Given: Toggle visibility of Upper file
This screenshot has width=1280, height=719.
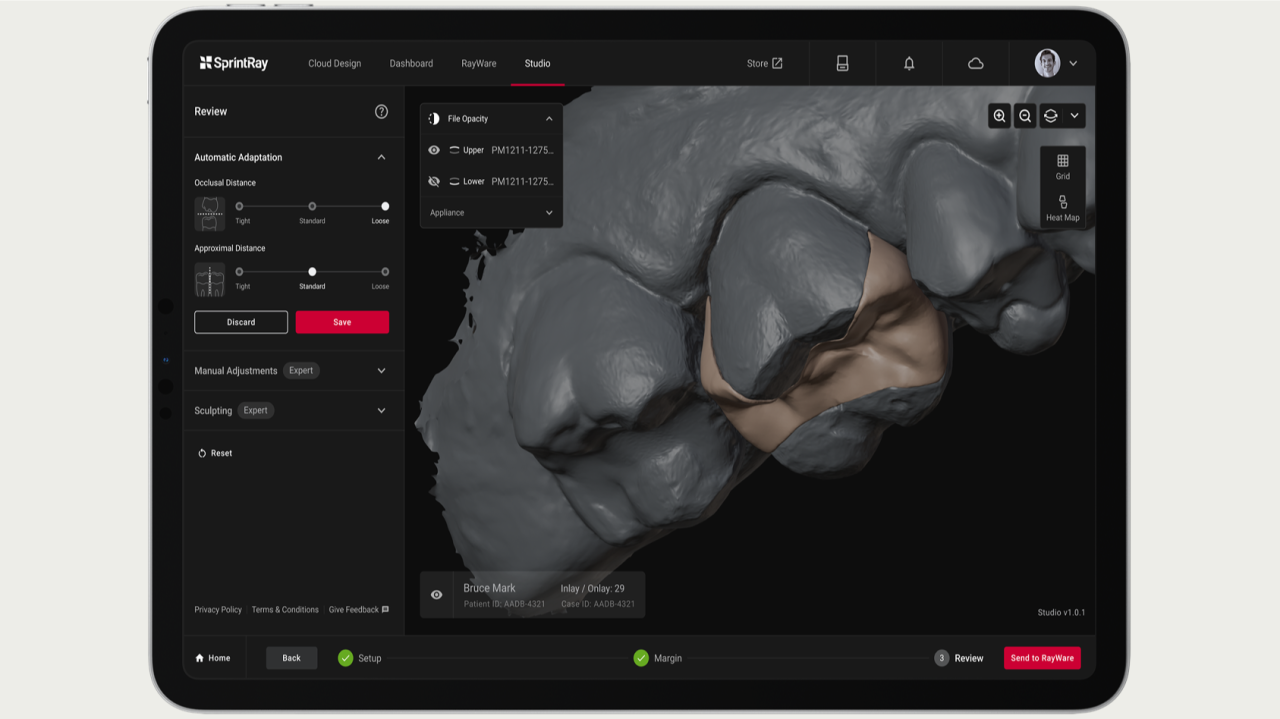Looking at the screenshot, I should coord(434,150).
